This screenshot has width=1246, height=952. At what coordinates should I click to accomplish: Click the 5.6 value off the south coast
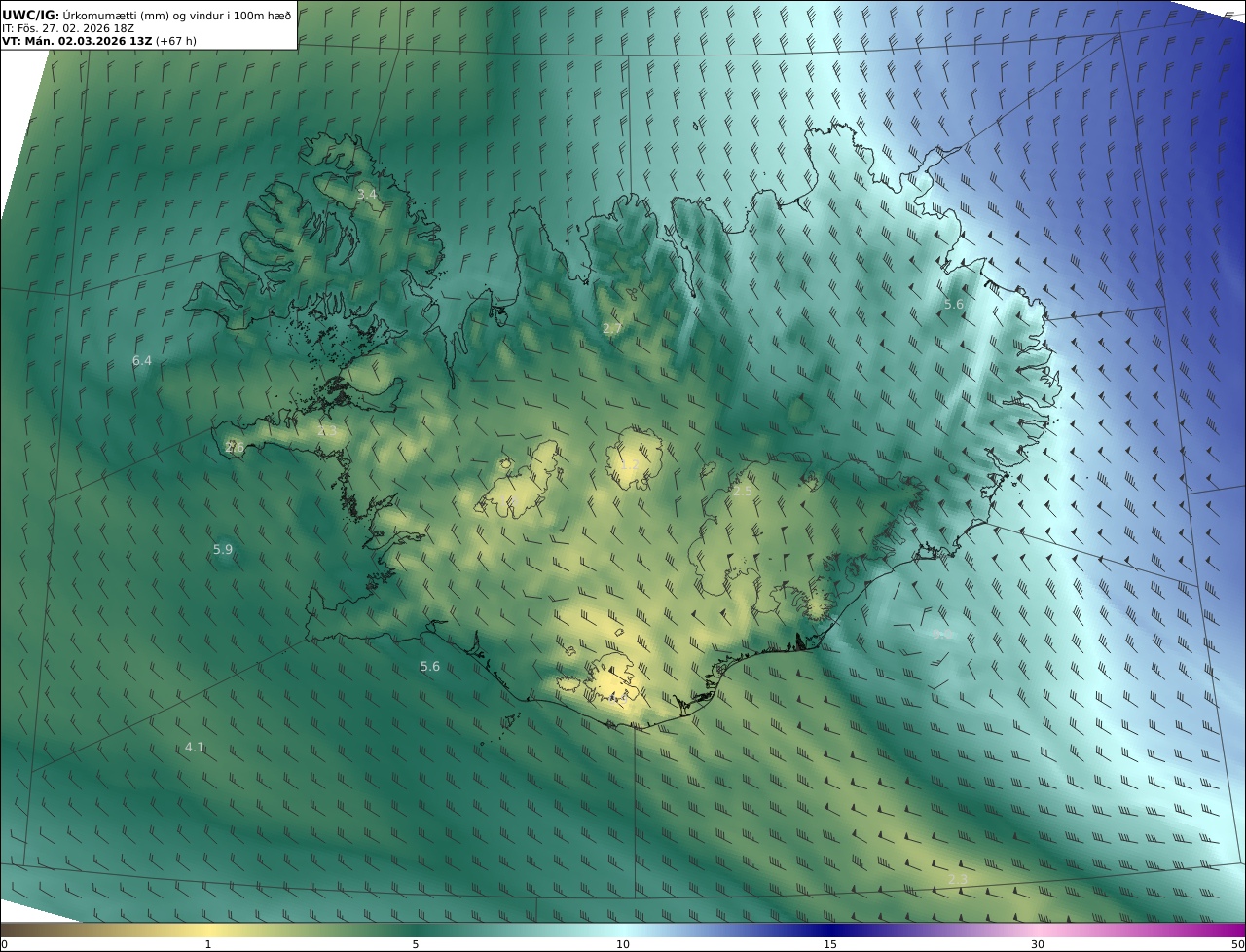tap(430, 666)
